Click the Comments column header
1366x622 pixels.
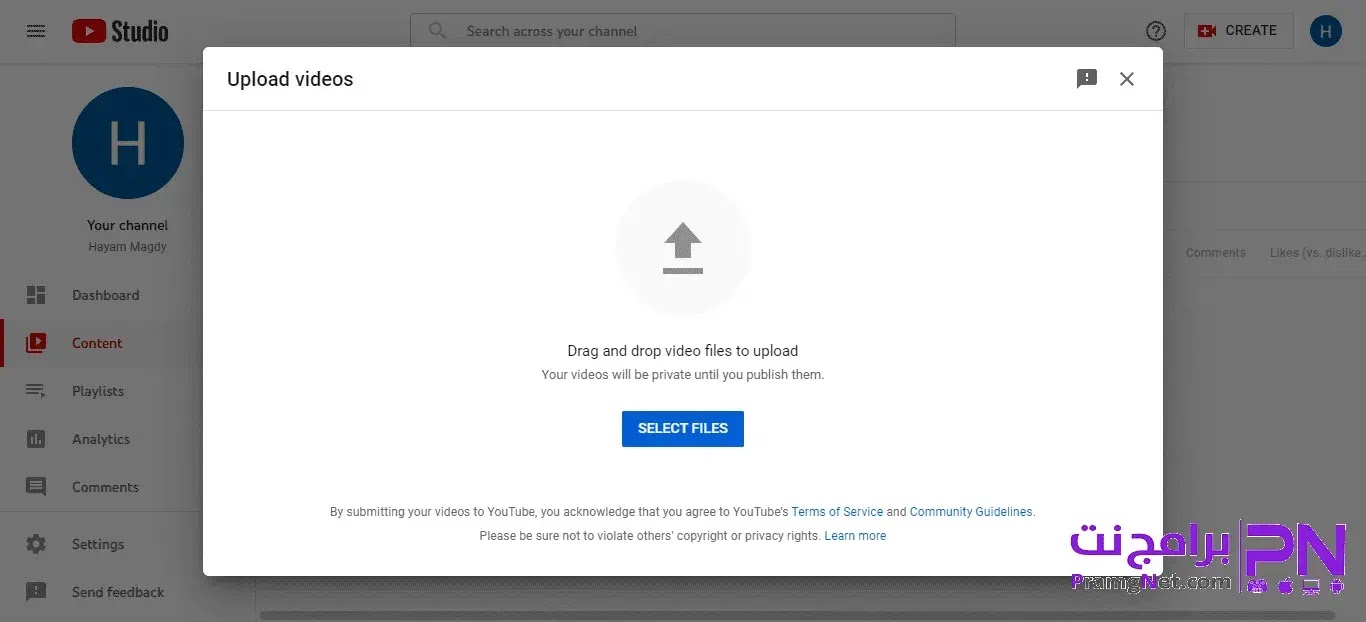1215,253
